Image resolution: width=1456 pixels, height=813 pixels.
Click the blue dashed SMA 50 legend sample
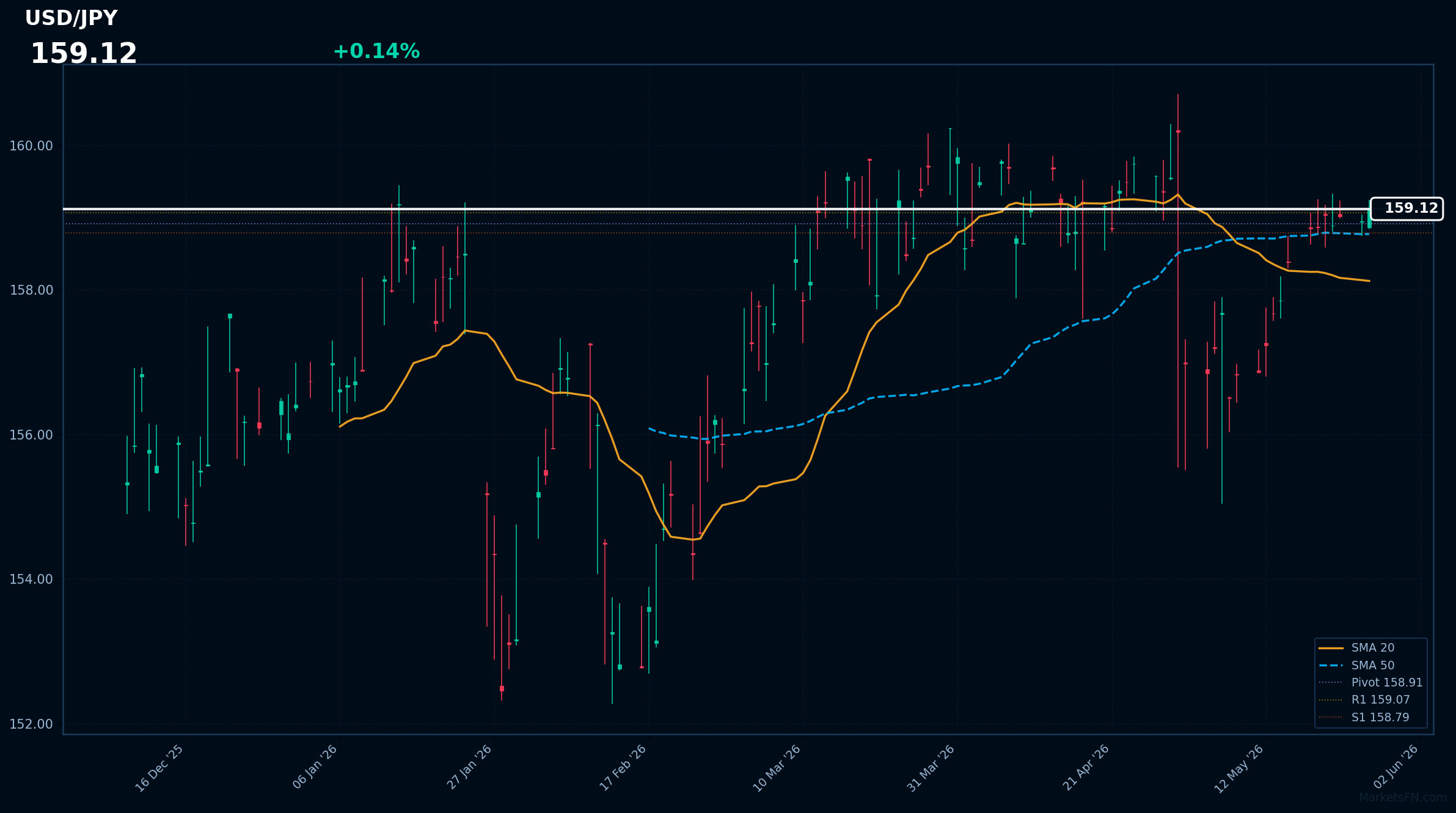click(x=1331, y=665)
